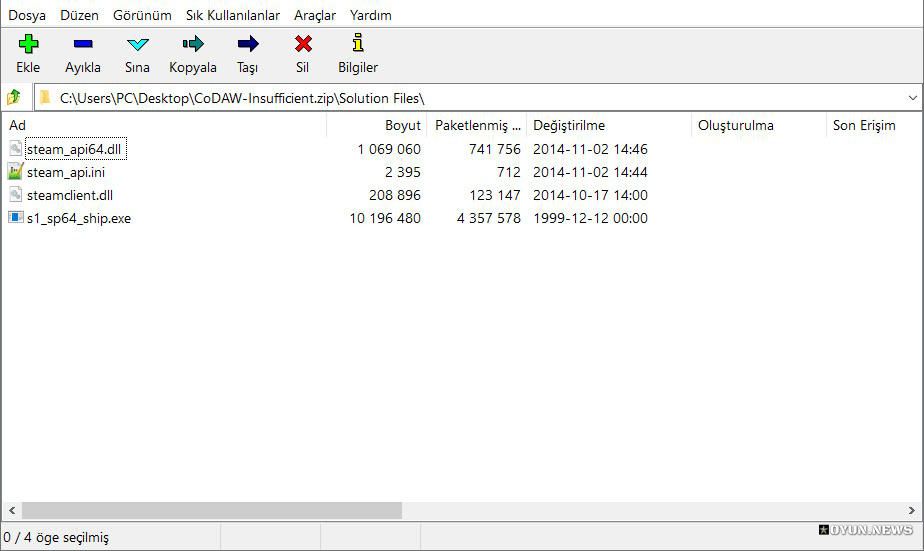Click the date 1999-12-12 00:00

[590, 218]
